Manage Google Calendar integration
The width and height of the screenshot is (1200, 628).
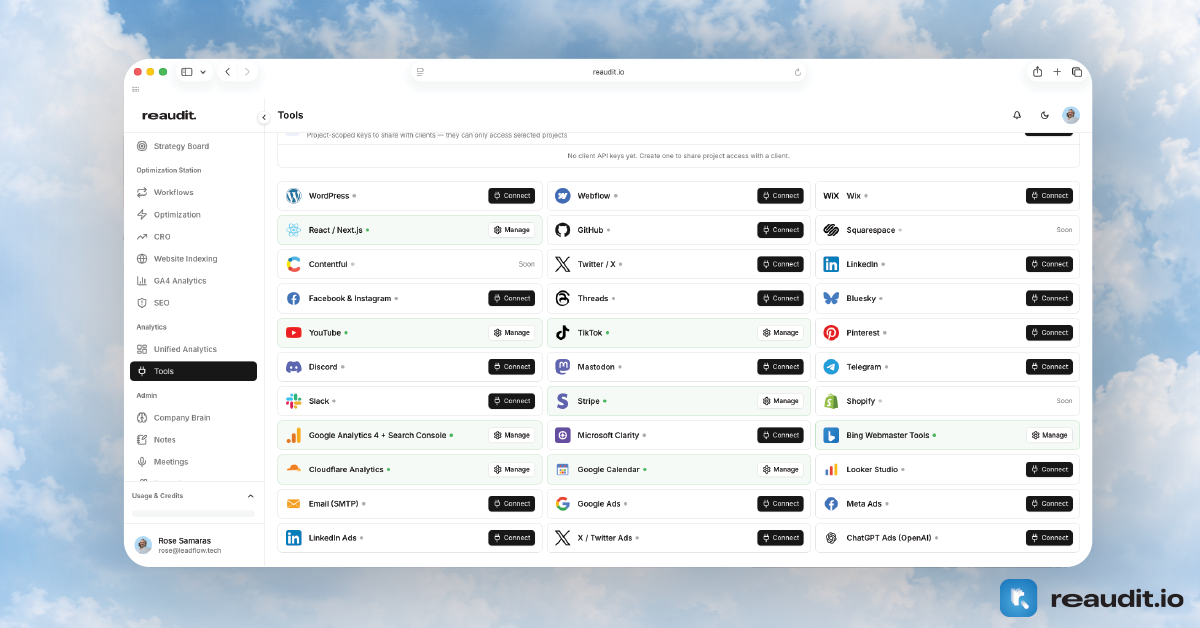coord(780,469)
